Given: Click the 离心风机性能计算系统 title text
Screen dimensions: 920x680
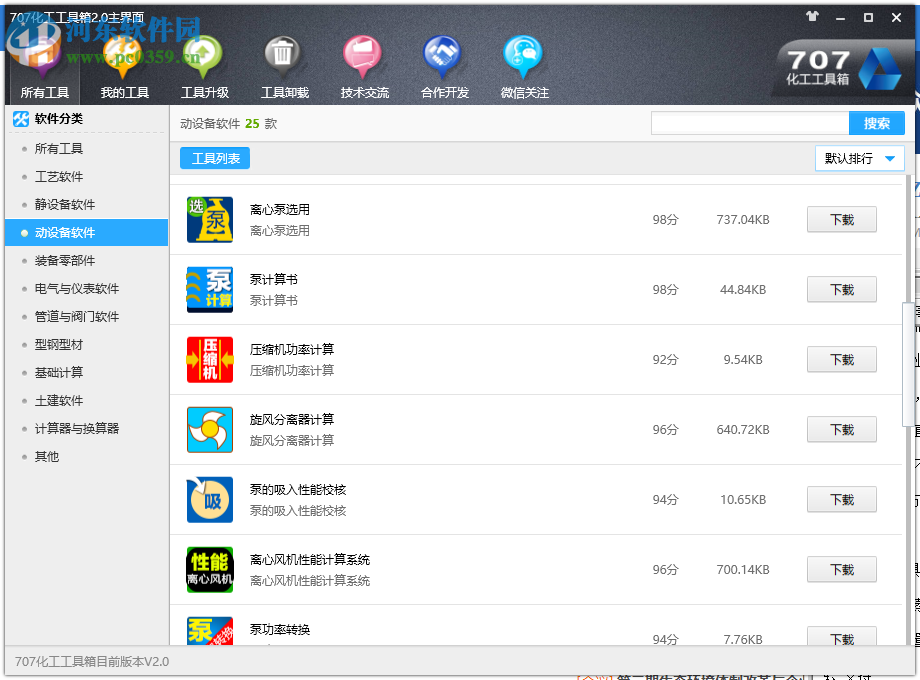Looking at the screenshot, I should coord(310,560).
